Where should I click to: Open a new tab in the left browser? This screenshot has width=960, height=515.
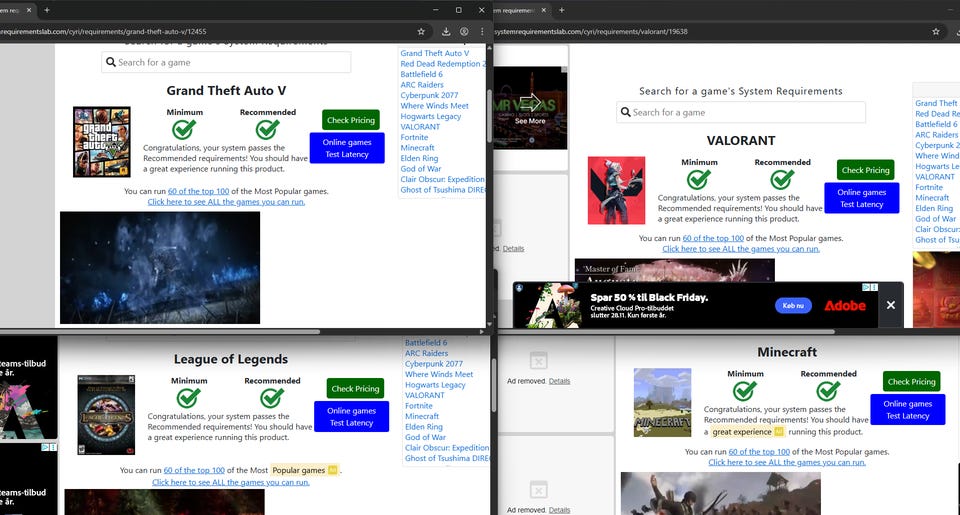tap(46, 9)
